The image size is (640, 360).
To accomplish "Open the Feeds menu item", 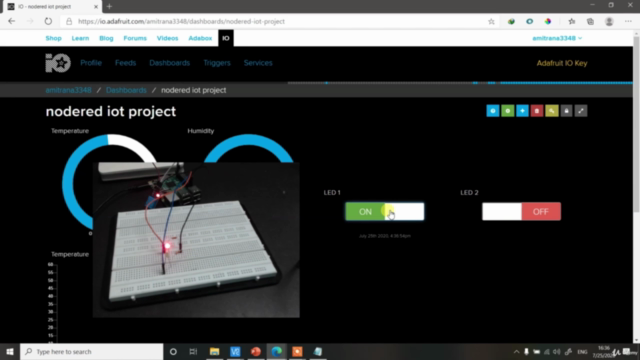I will [x=125, y=63].
